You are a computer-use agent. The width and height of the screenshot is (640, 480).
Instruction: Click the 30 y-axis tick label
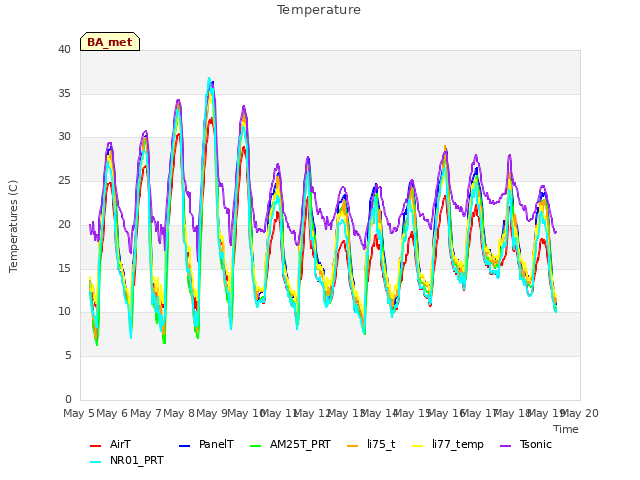(x=64, y=137)
